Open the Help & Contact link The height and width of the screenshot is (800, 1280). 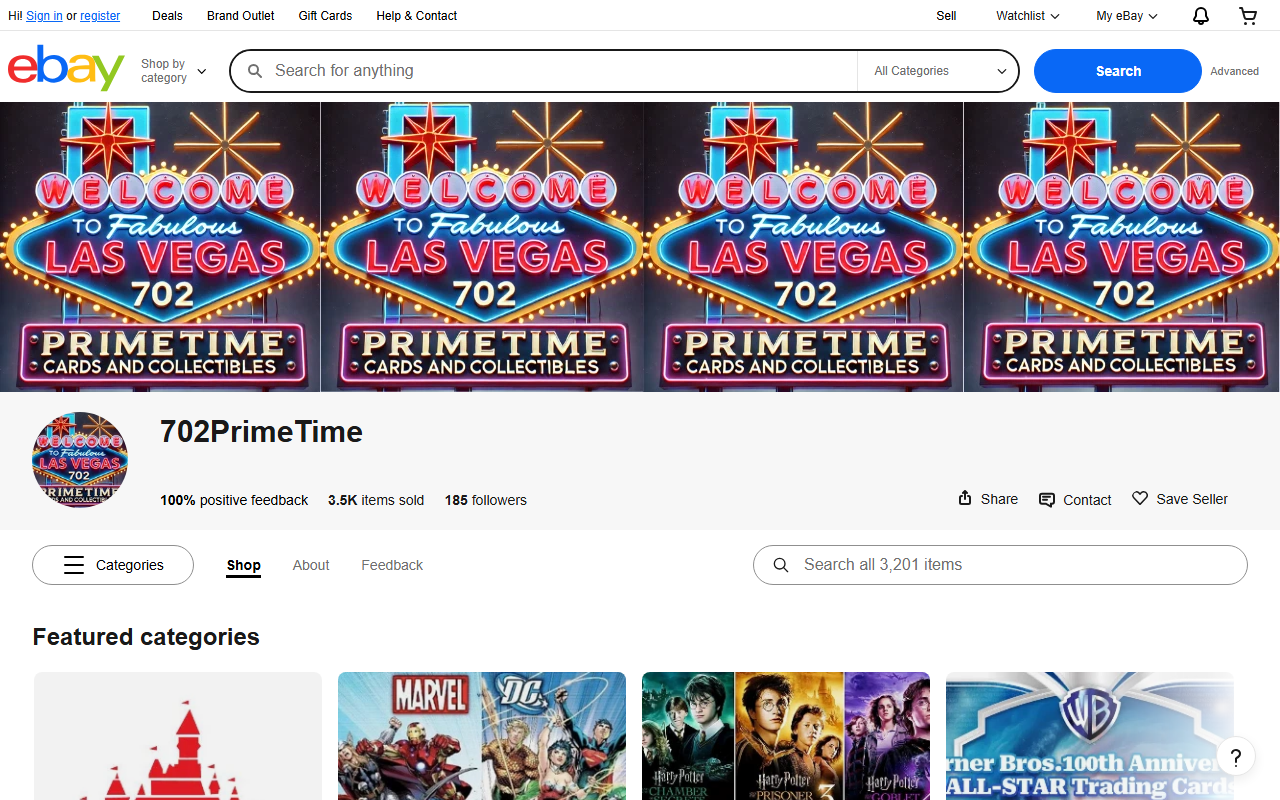[417, 16]
